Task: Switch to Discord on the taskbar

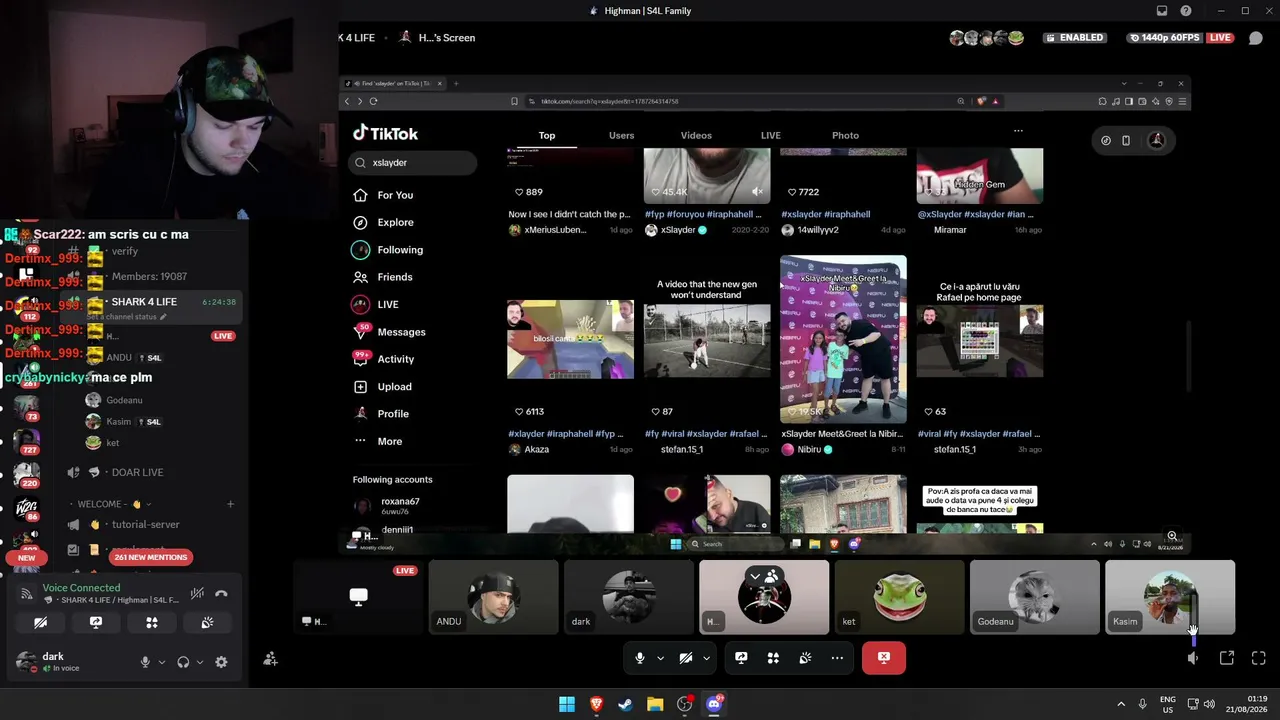Action: point(714,704)
